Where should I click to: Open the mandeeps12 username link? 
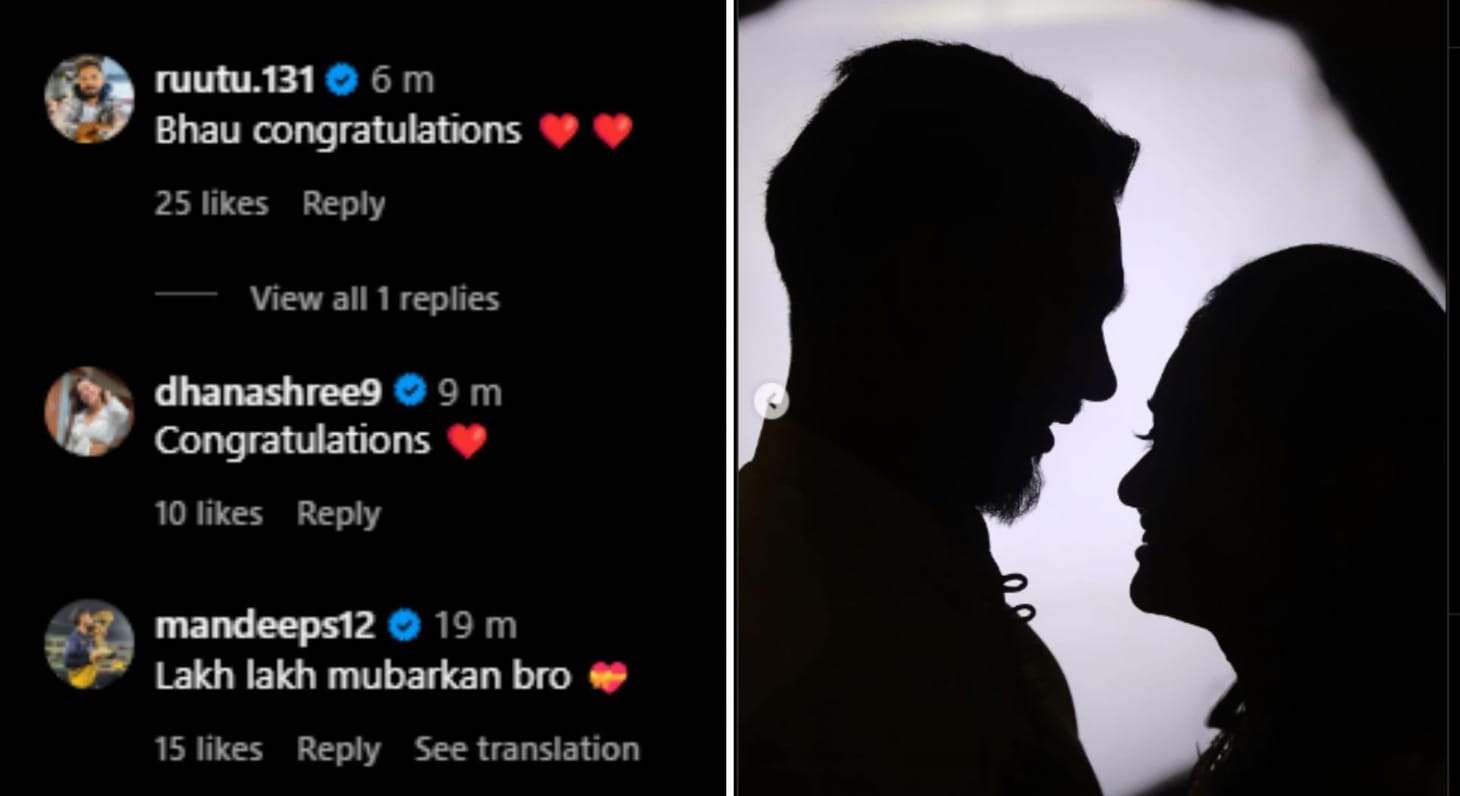tap(265, 626)
